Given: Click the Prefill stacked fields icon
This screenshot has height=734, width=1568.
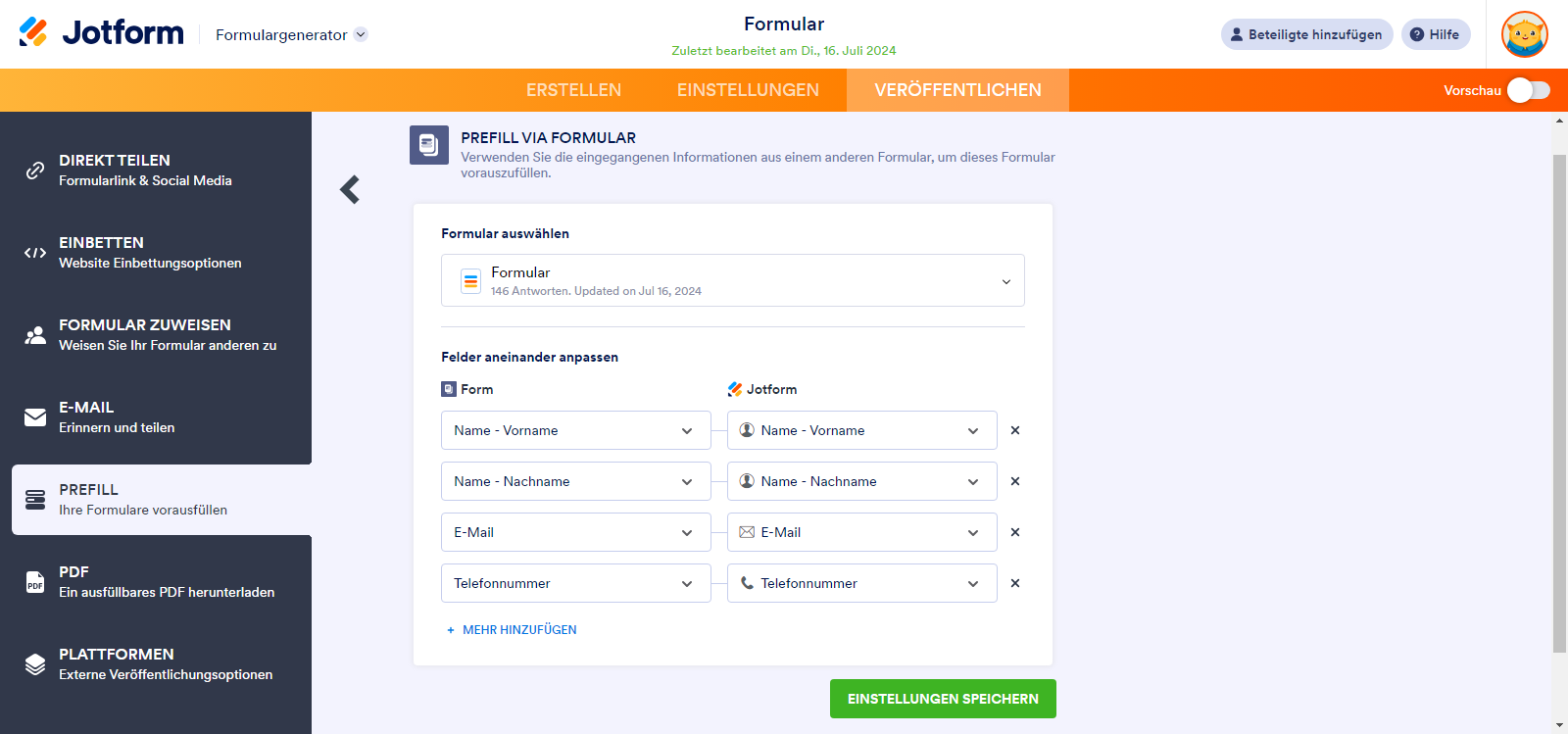Looking at the screenshot, I should pyautogui.click(x=35, y=500).
